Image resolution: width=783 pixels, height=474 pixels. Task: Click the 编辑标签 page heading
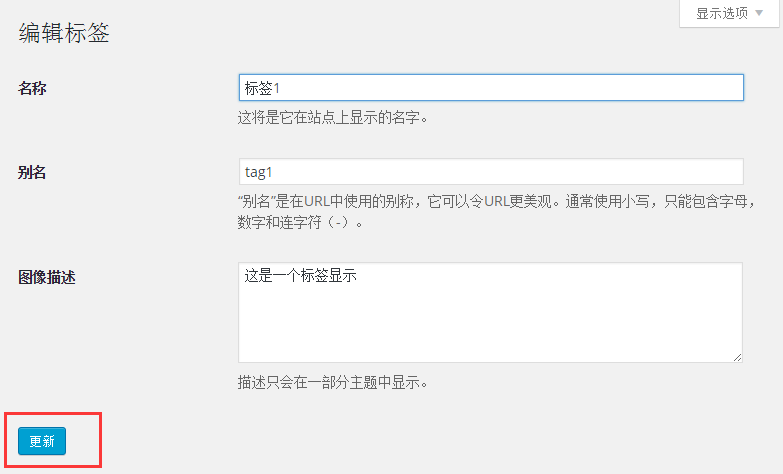(64, 33)
